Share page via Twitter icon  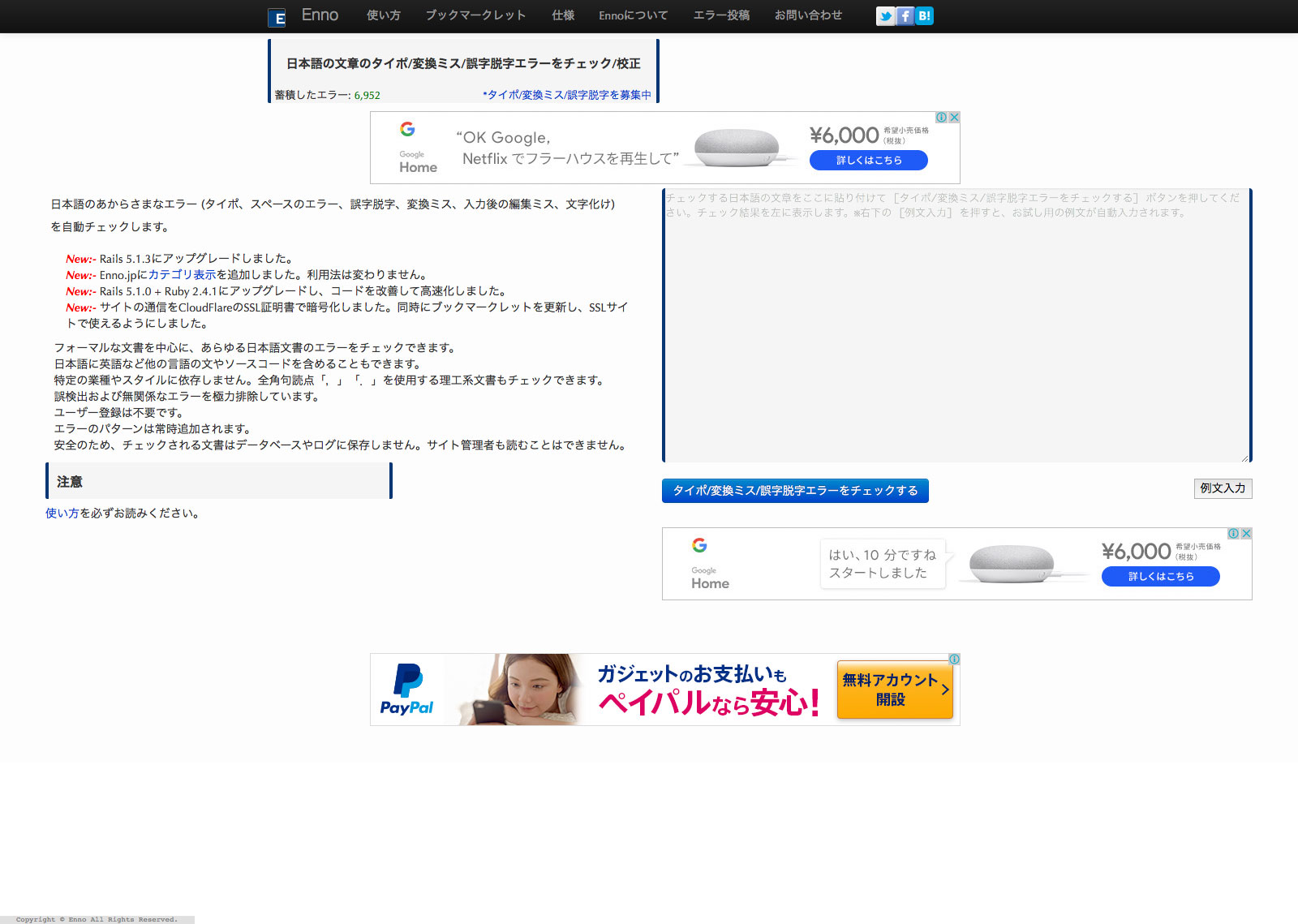(885, 16)
